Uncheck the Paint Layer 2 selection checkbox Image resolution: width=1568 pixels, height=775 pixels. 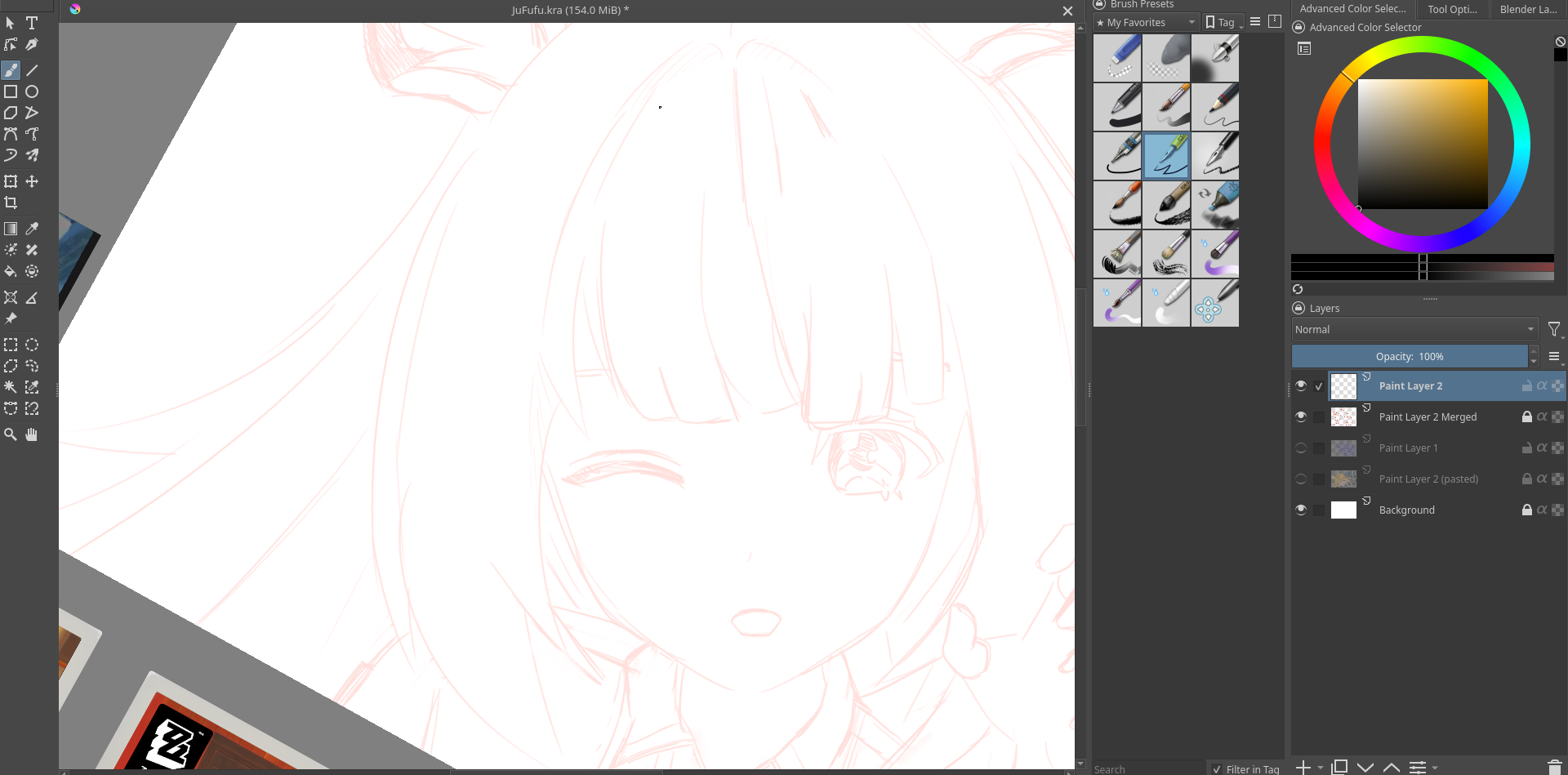tap(1319, 386)
